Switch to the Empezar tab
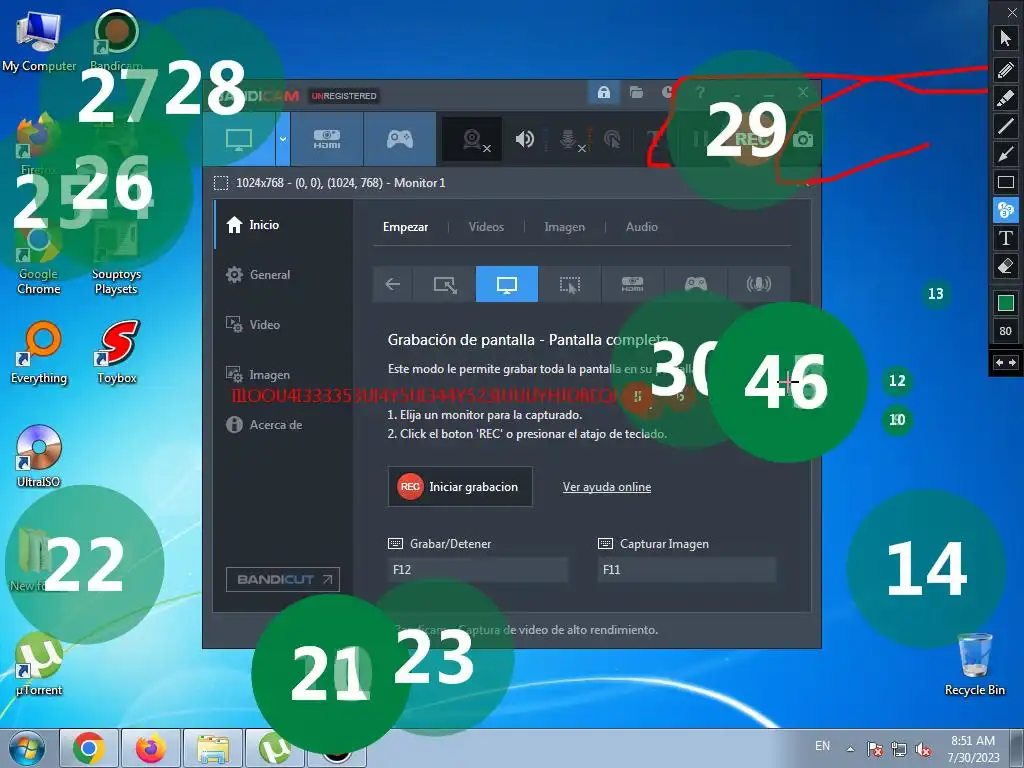 [406, 227]
